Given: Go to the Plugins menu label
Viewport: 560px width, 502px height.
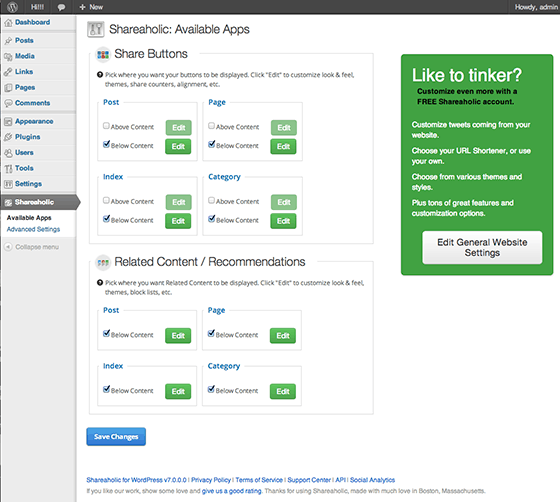Looking at the screenshot, I should [28, 137].
